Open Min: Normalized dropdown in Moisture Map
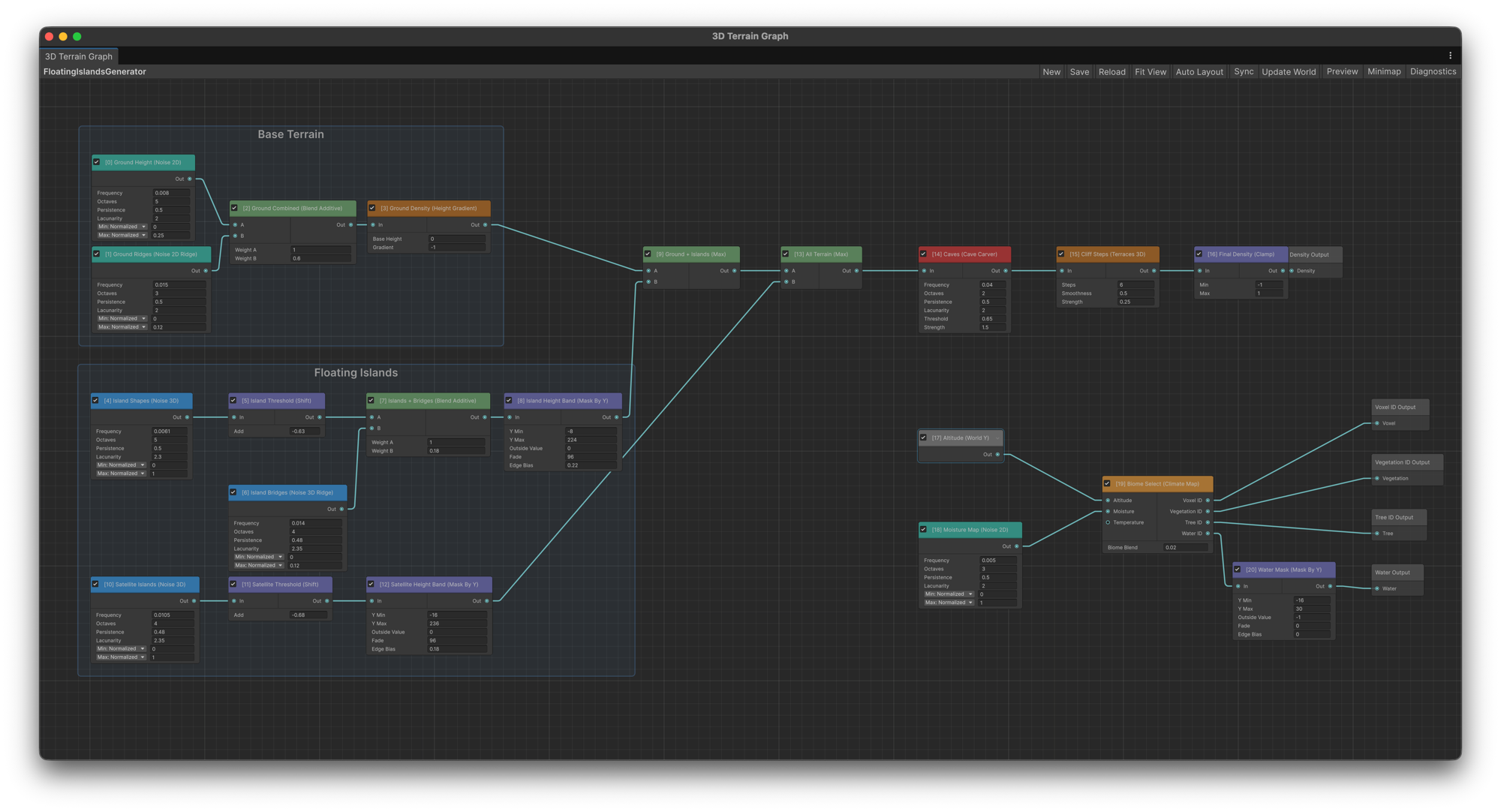Image resolution: width=1501 pixels, height=812 pixels. [949, 594]
